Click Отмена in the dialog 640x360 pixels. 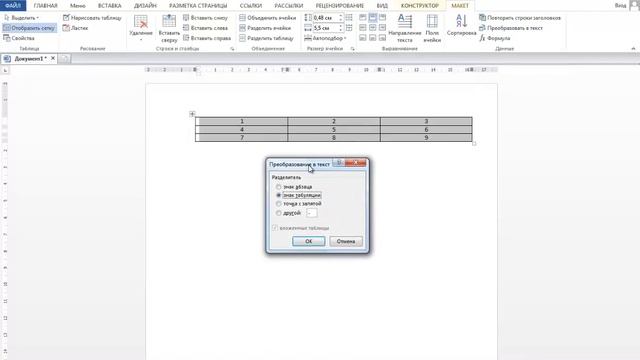click(346, 241)
